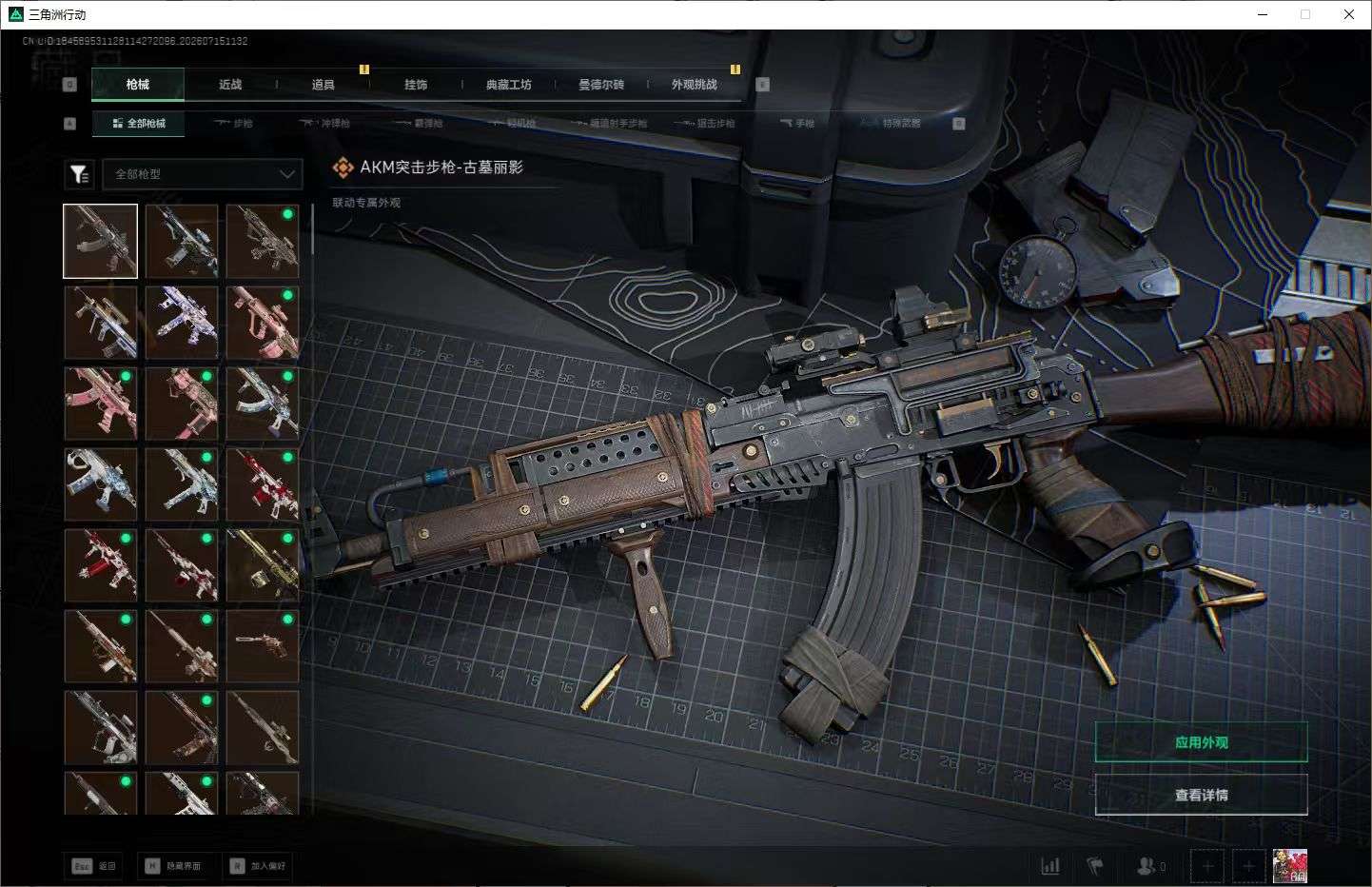This screenshot has height=887, width=1372.
Task: Select the 曼德尔砖 tab
Action: click(601, 85)
